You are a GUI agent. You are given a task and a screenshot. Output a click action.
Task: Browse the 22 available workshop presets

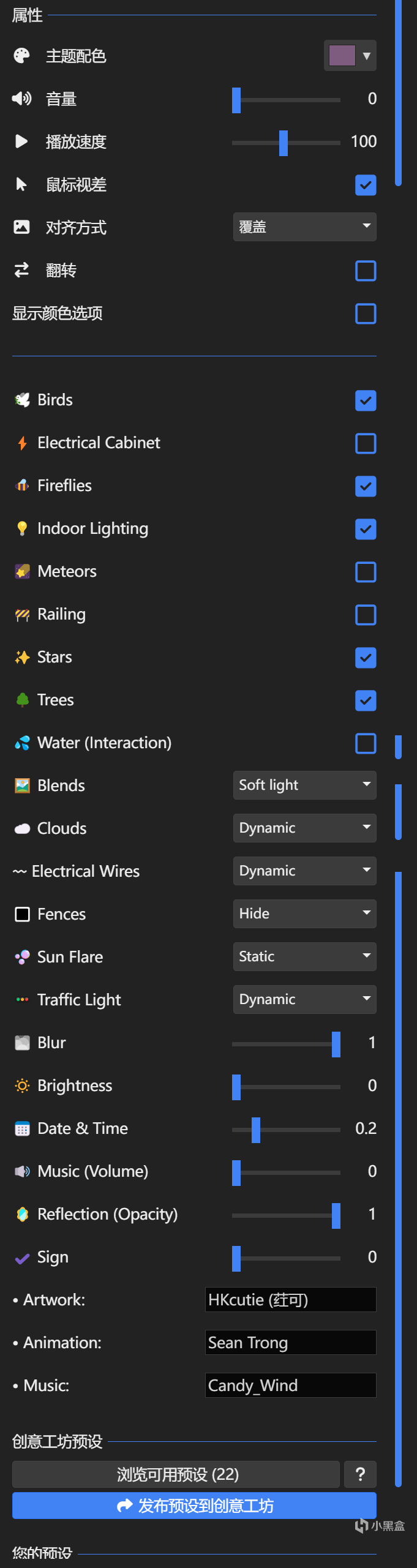point(176,1474)
